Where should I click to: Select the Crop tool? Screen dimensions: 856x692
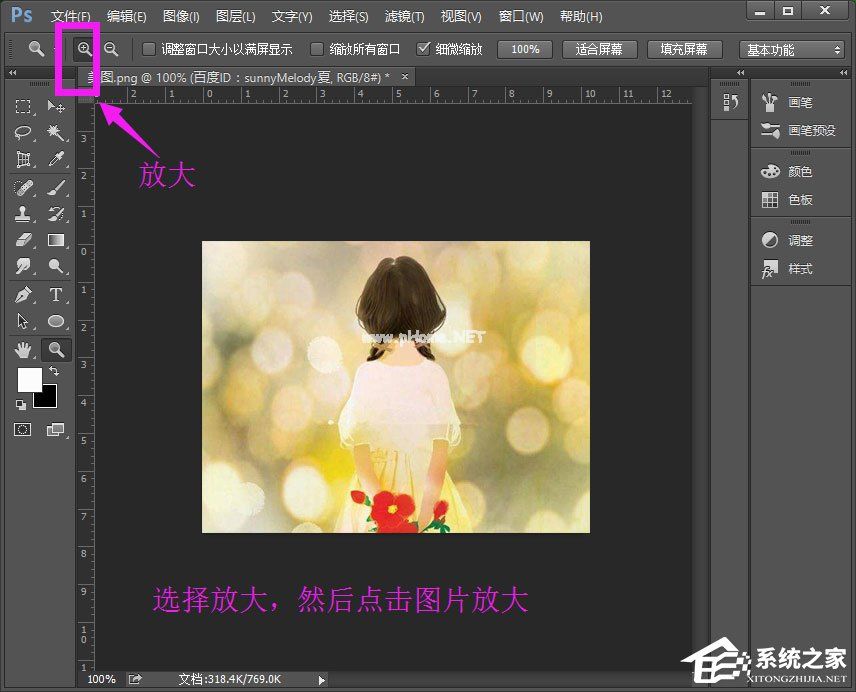click(24, 160)
